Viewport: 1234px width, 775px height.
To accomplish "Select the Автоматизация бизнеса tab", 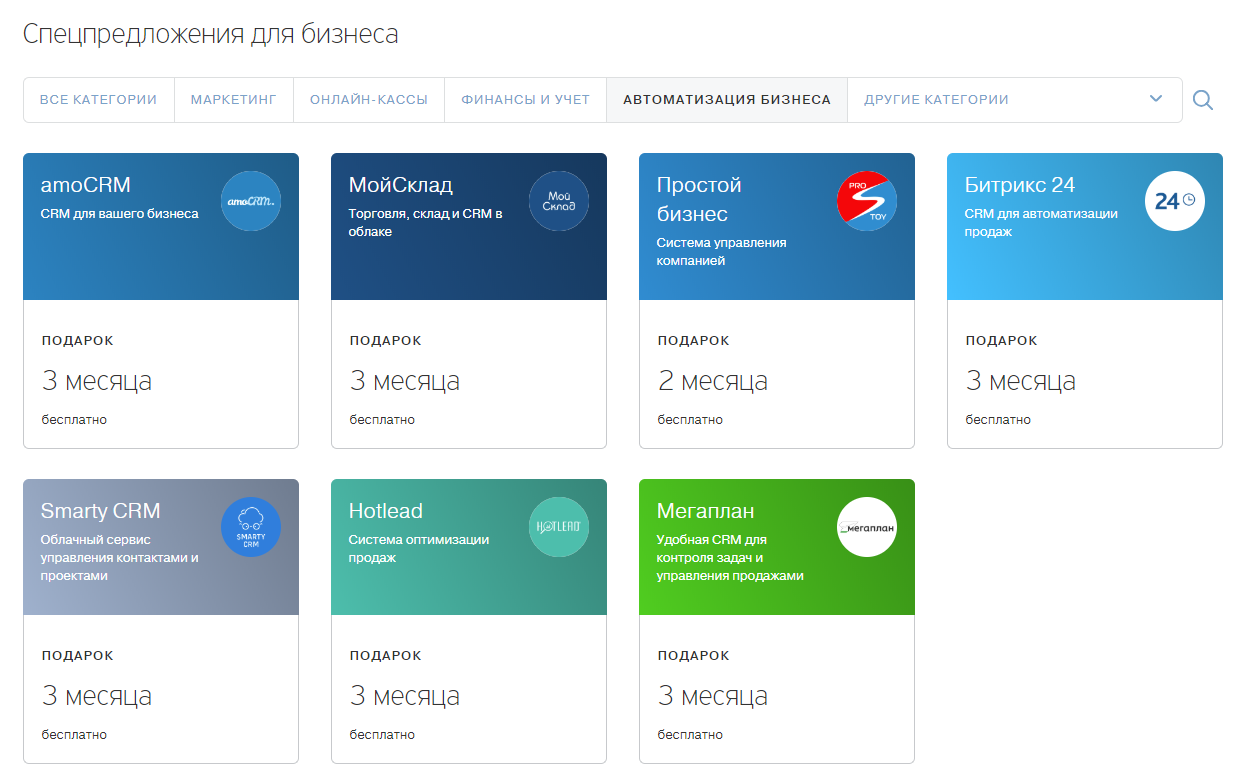I will 727,100.
